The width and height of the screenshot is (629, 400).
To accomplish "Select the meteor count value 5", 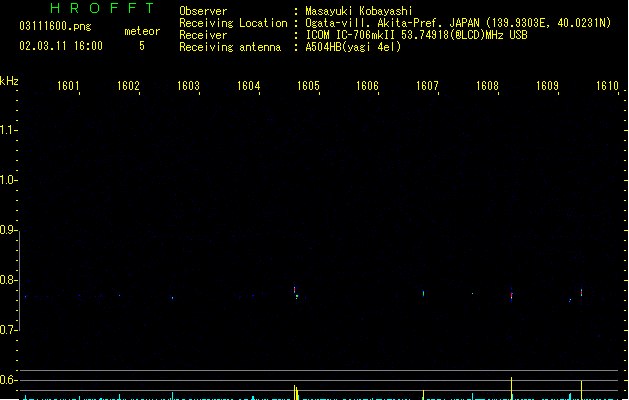I will coord(142,46).
